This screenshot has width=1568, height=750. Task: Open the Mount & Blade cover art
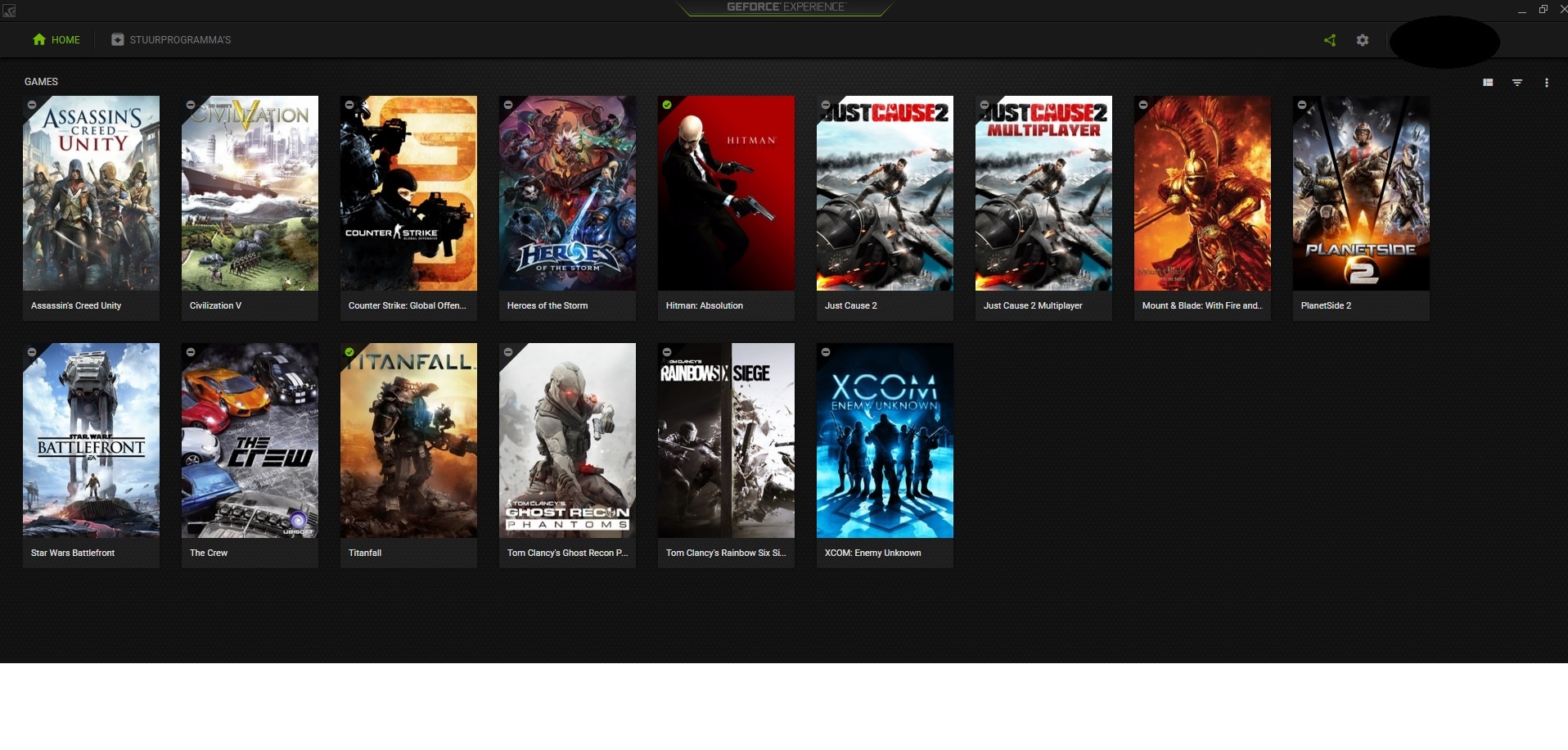(x=1202, y=193)
